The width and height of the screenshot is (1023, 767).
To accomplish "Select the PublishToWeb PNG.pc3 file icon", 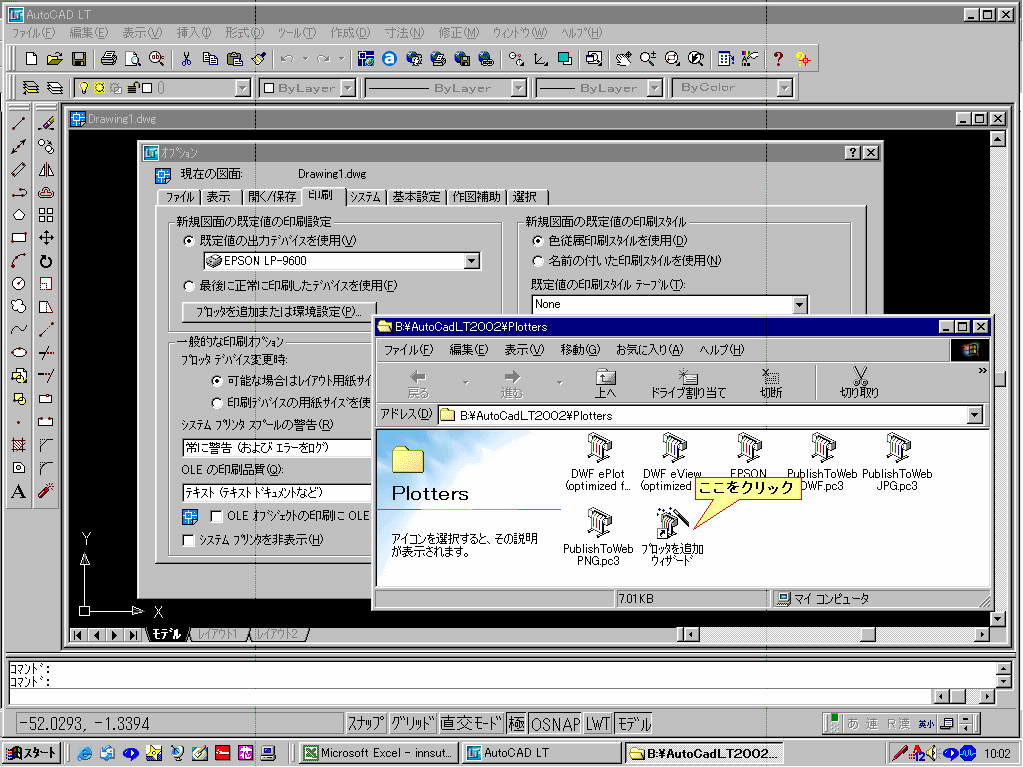I will [598, 524].
